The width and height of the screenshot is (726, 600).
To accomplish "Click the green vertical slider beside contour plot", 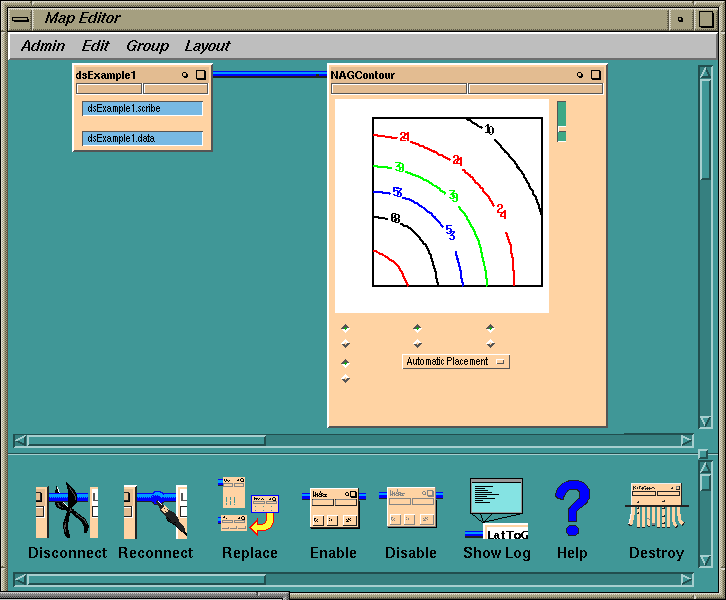I will [x=561, y=114].
